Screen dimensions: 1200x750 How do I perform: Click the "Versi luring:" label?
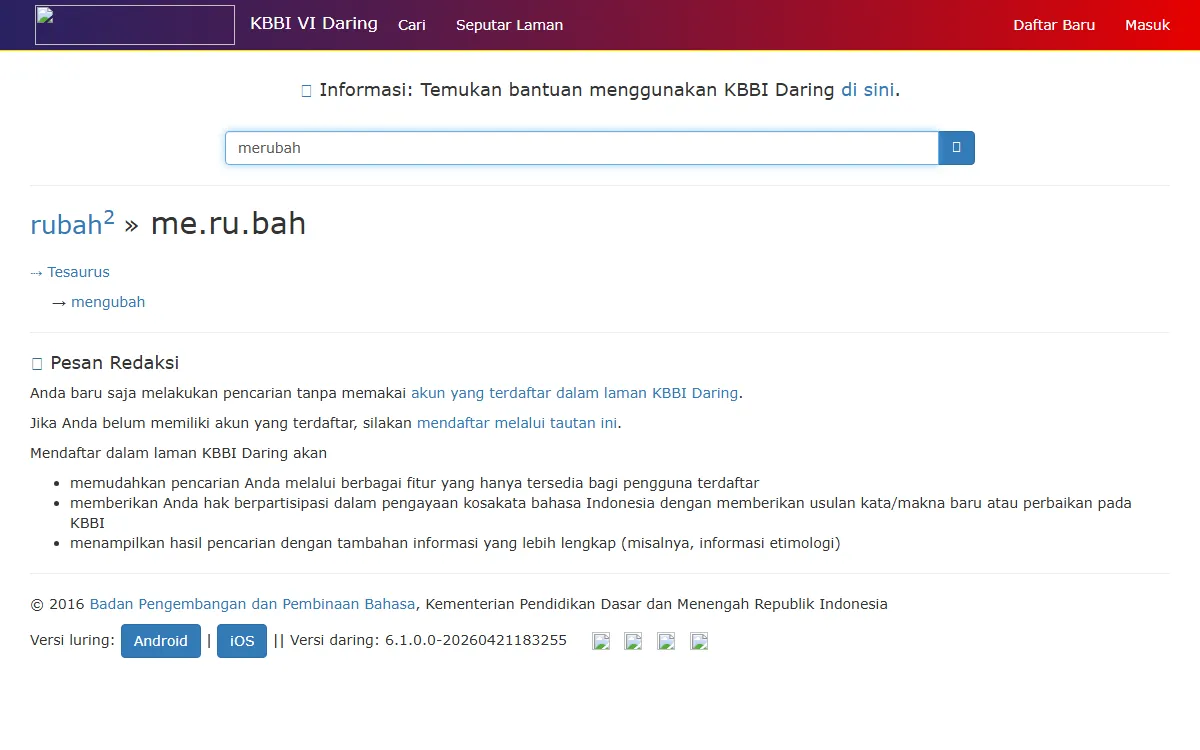click(x=72, y=640)
